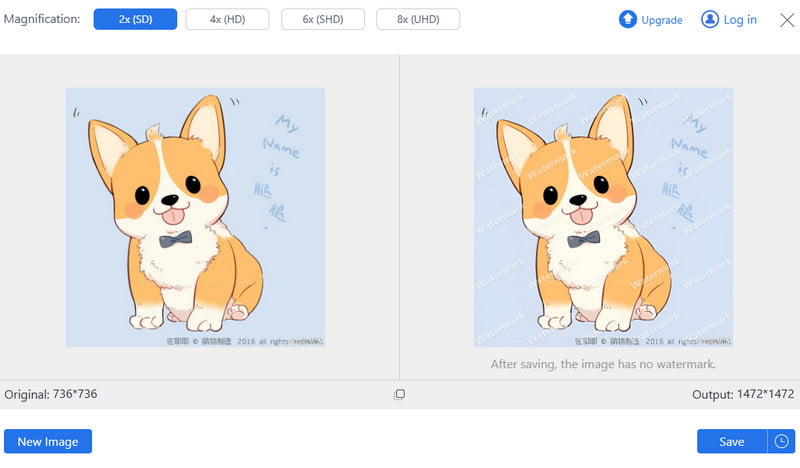The image size is (800, 468).
Task: Click the 'Output: 1472*1472' text
Action: (743, 394)
